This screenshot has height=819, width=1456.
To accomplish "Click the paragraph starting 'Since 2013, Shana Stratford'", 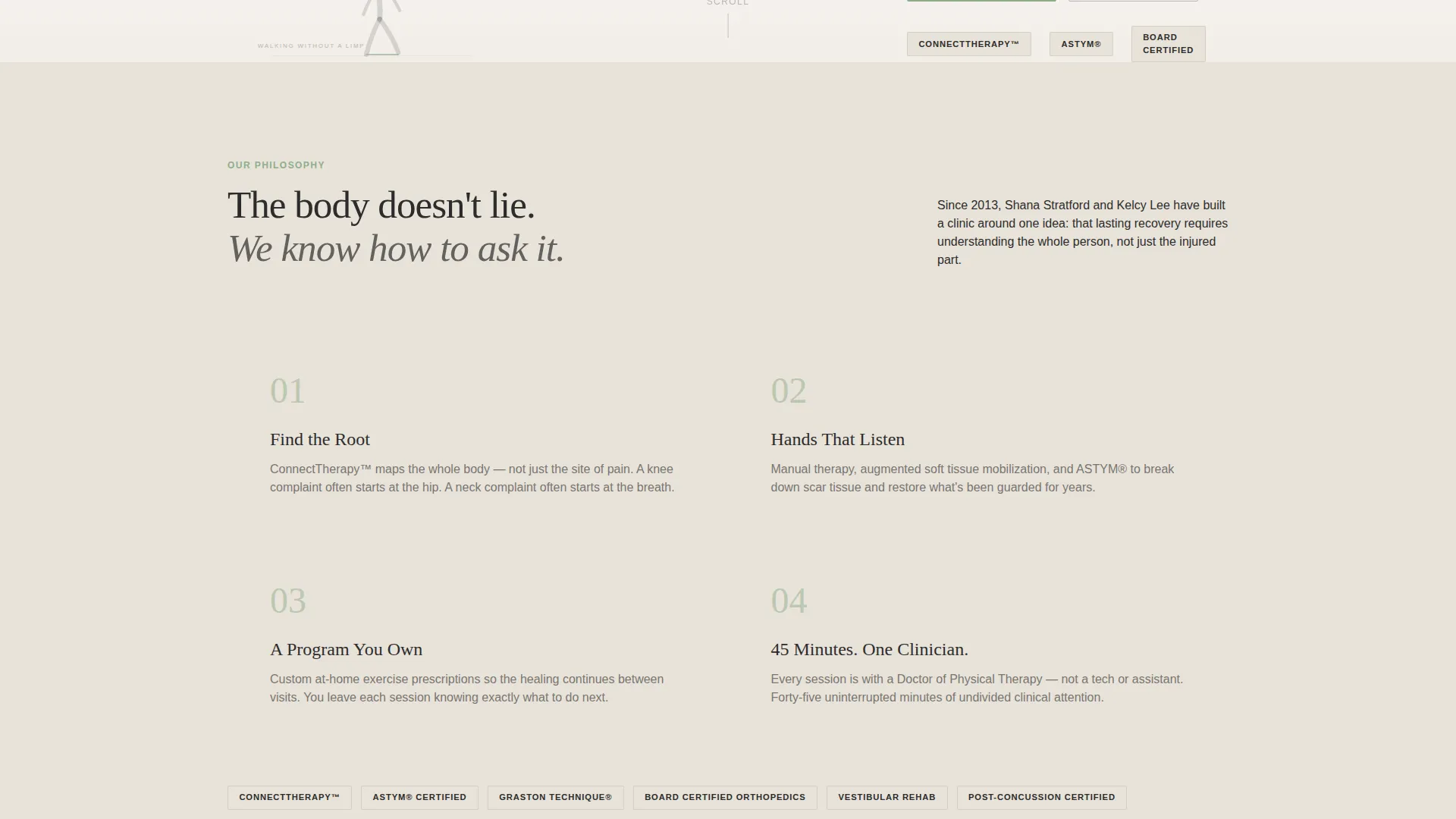I will click(x=1083, y=232).
